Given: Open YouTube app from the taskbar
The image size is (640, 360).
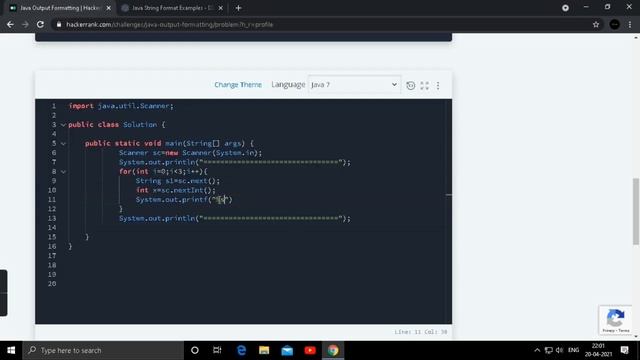Looking at the screenshot, I should (310, 350).
